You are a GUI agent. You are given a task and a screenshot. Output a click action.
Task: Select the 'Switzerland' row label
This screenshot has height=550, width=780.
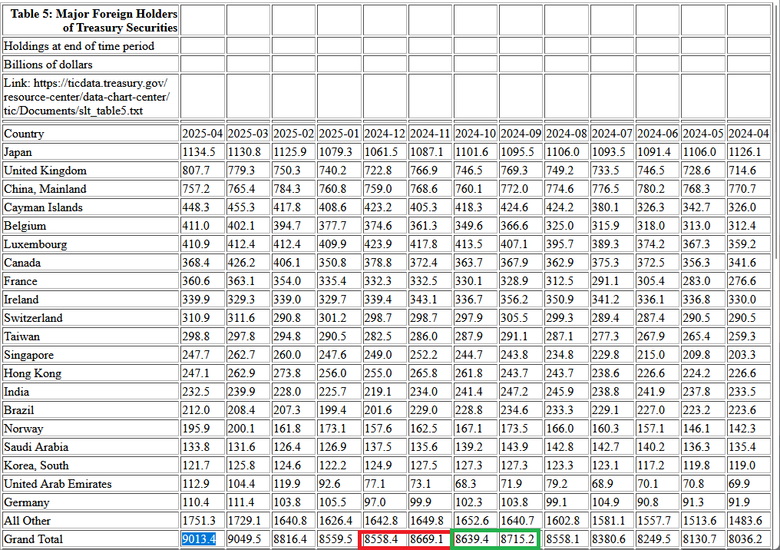coord(33,318)
